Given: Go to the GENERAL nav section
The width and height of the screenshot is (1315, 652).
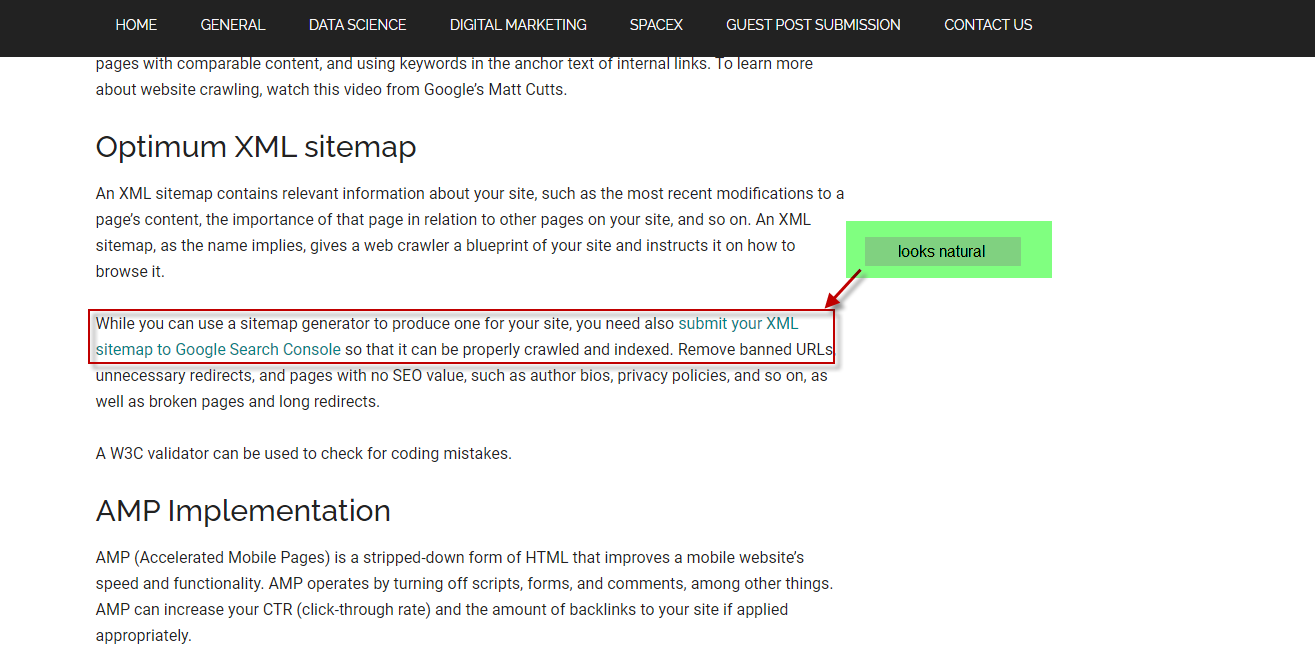Looking at the screenshot, I should click(x=233, y=25).
